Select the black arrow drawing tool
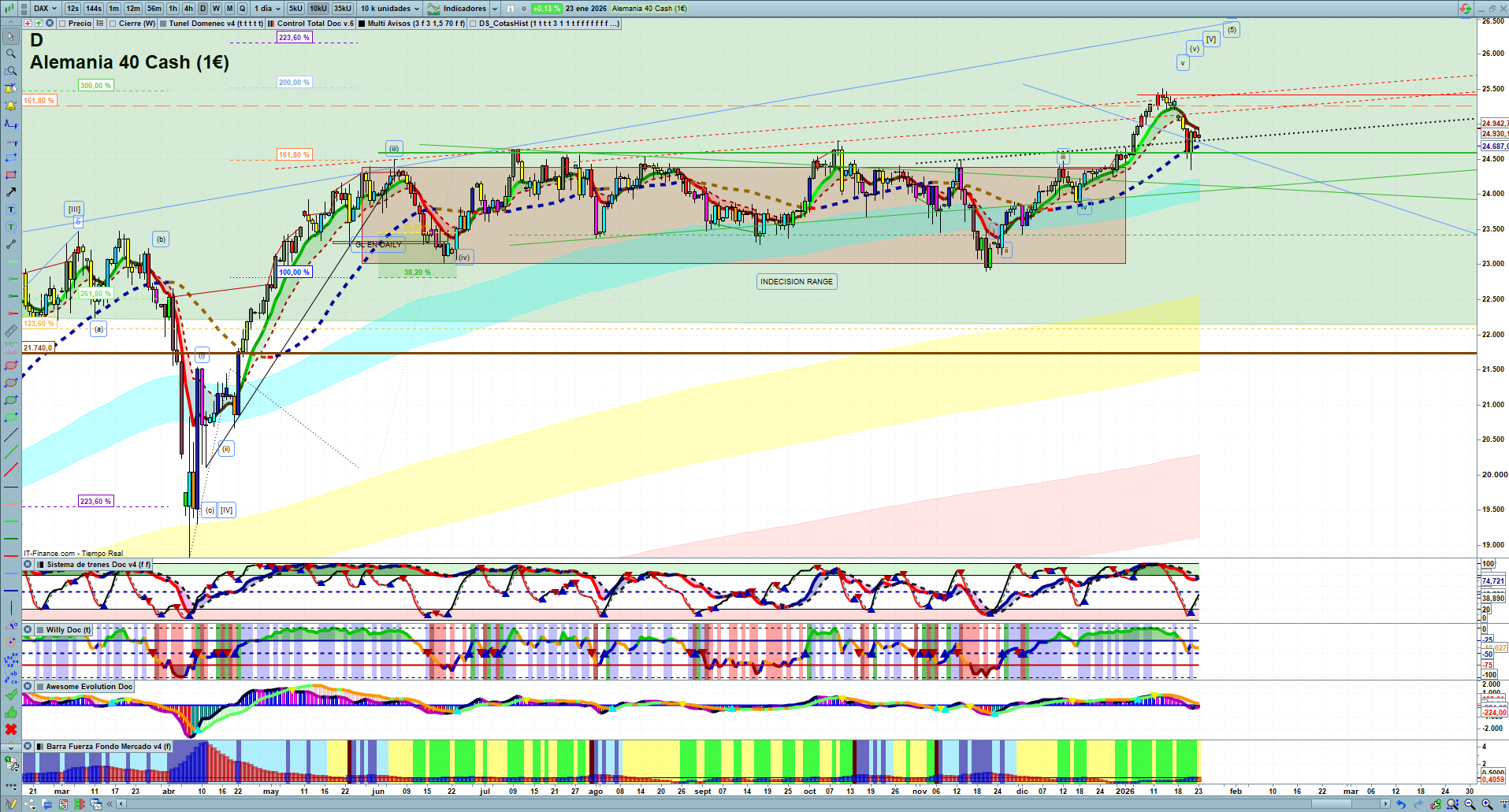 (x=11, y=192)
